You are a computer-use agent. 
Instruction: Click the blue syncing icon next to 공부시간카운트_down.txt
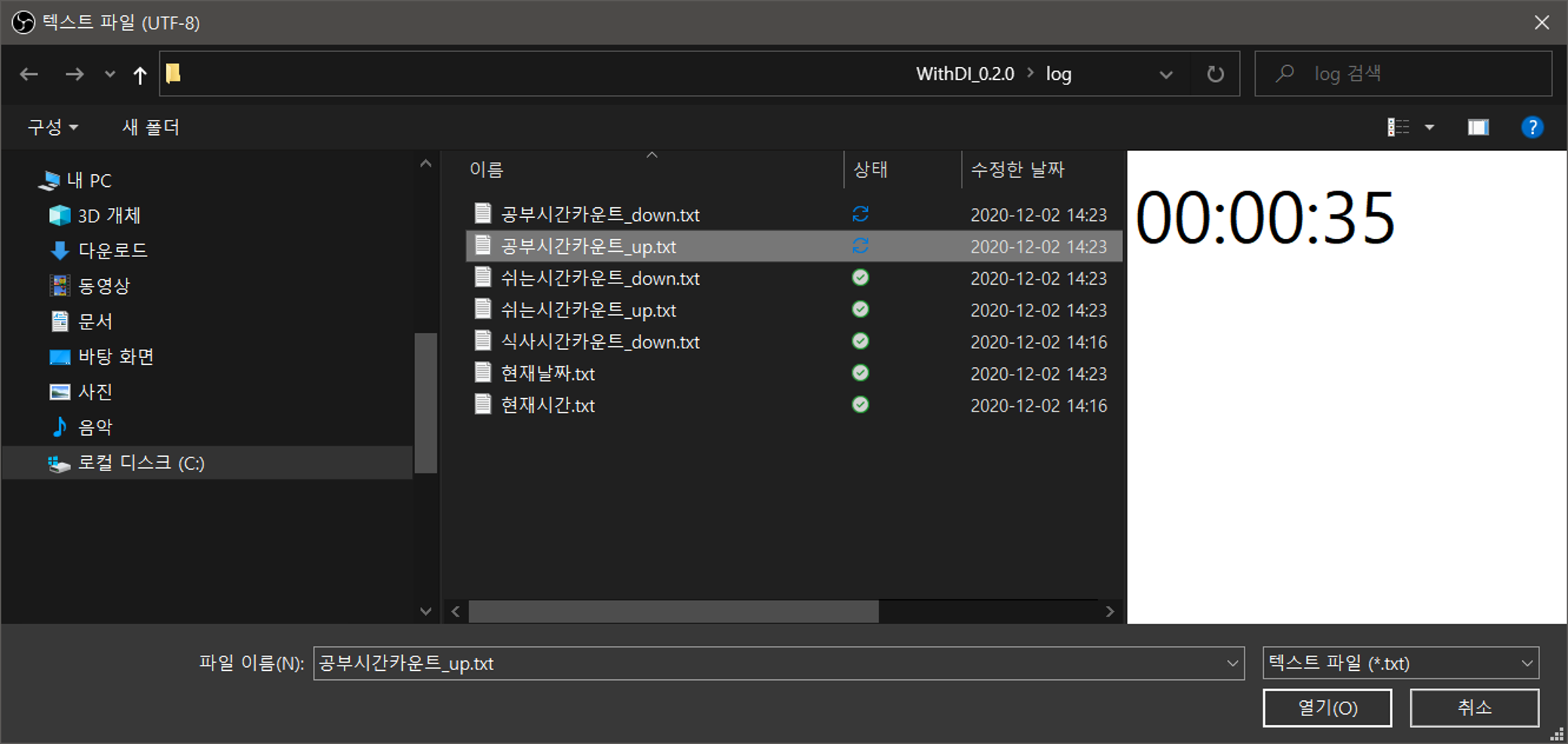pyautogui.click(x=860, y=213)
